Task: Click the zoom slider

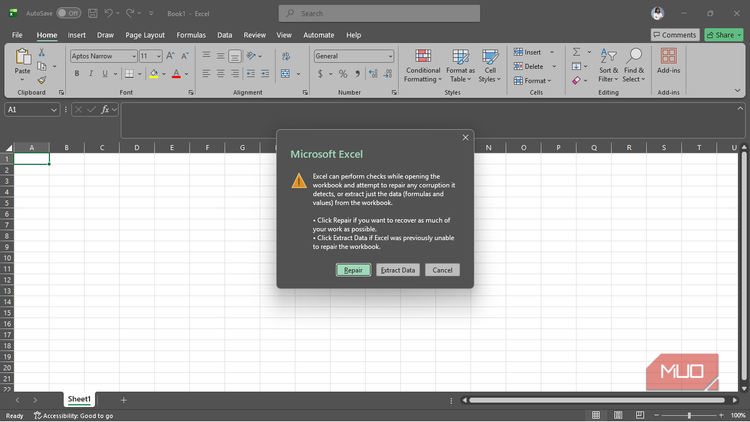Action: click(x=689, y=415)
